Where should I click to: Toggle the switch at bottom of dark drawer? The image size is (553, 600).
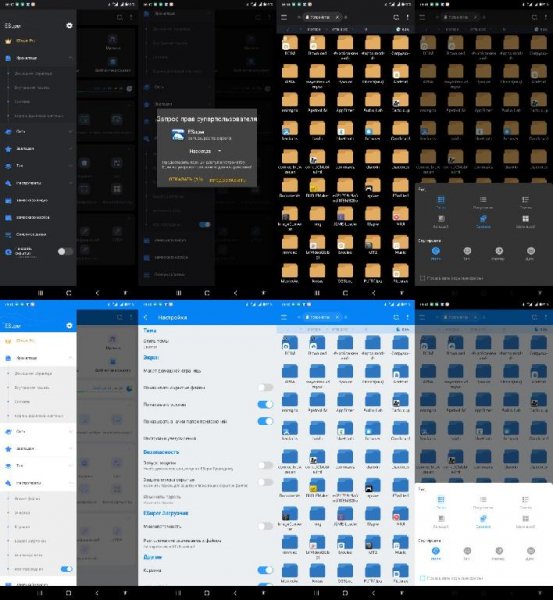65,251
